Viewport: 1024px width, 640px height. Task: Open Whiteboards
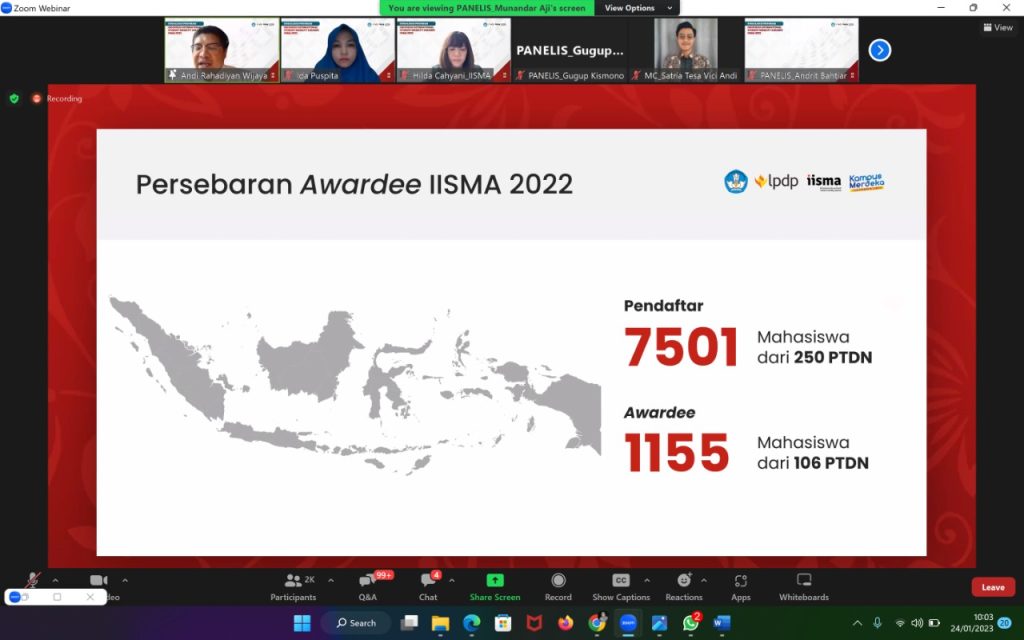point(804,586)
